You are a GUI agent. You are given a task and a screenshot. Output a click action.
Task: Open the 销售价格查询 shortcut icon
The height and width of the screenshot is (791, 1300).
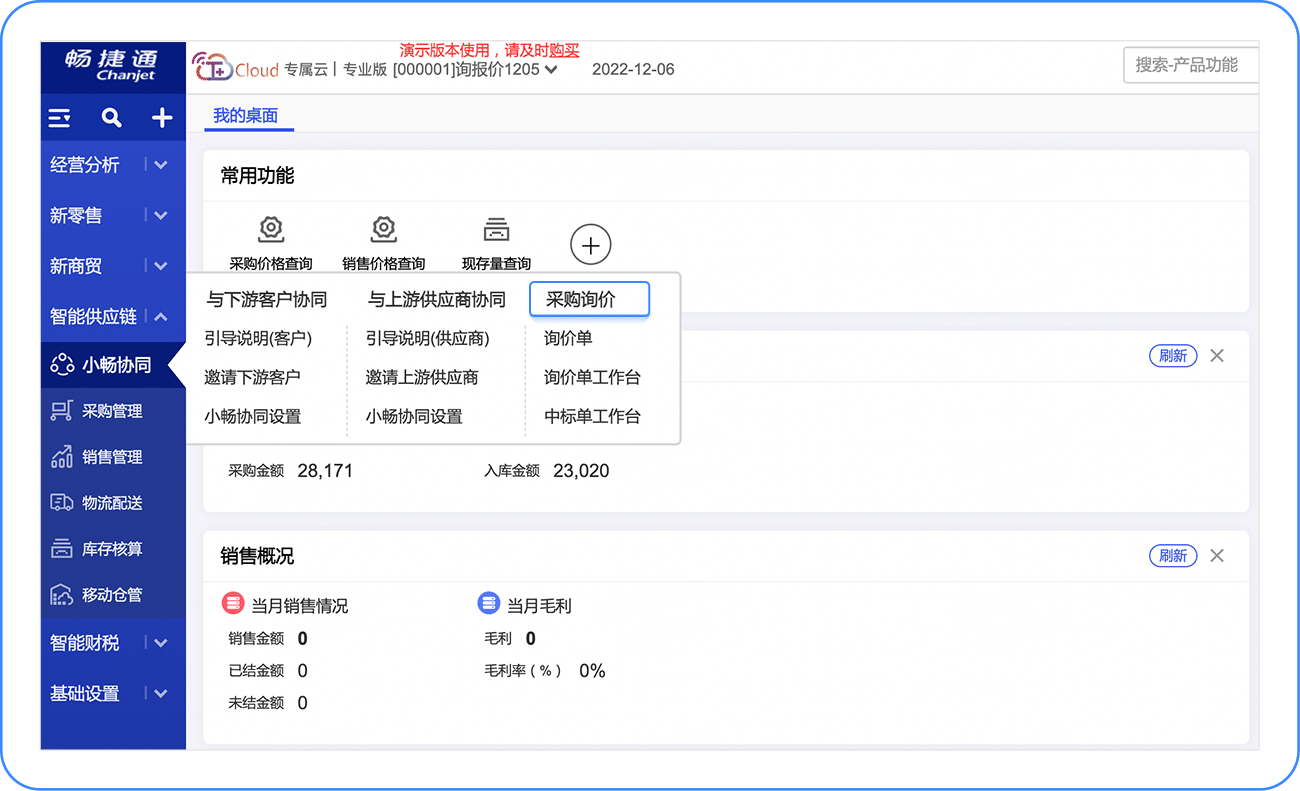[x=384, y=230]
